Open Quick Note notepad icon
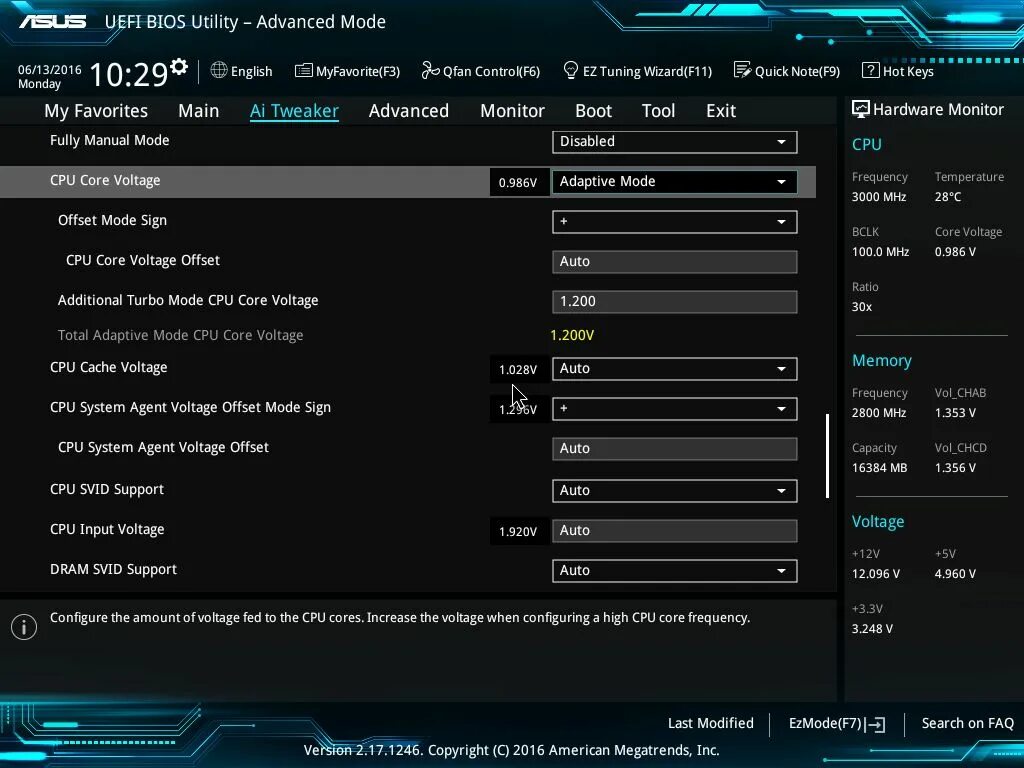This screenshot has width=1024, height=768. pos(742,70)
